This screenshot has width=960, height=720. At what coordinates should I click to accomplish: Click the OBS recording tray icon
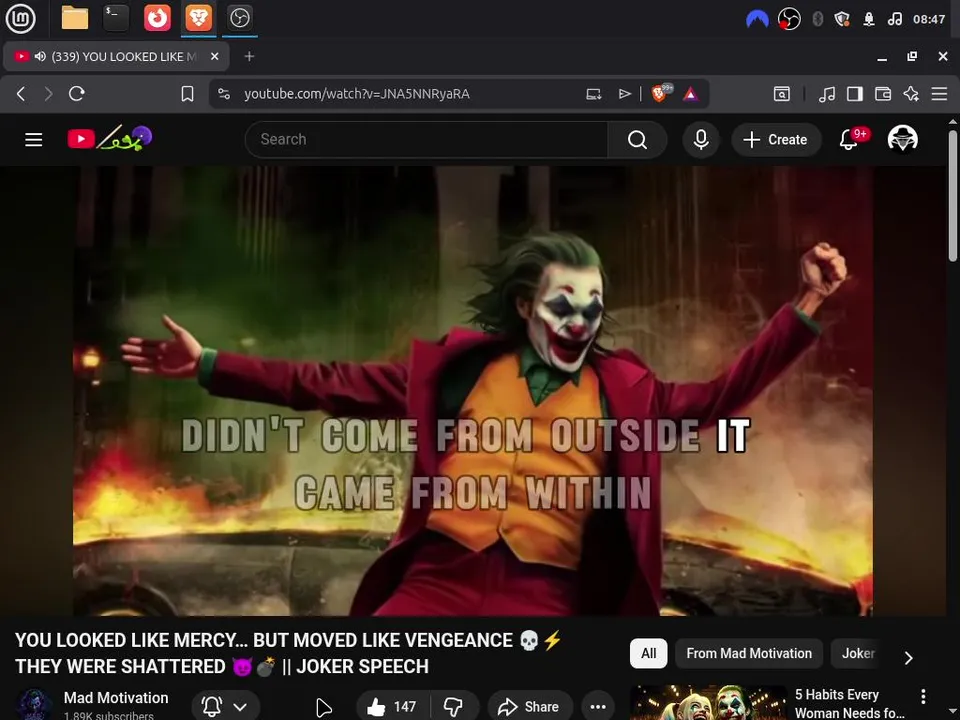point(789,19)
